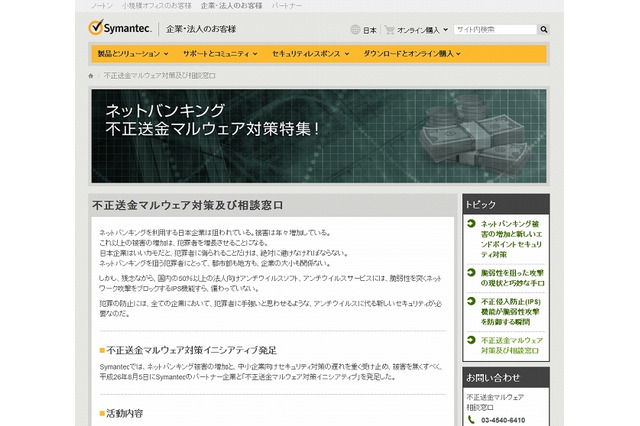Open the セキュリティレスポンス dropdown menu
The height and width of the screenshot is (426, 640).
coord(311,53)
